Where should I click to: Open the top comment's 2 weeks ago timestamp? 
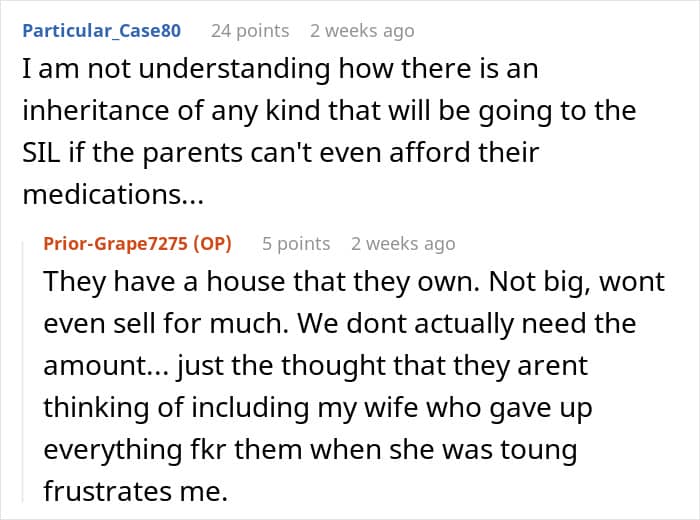click(x=362, y=31)
